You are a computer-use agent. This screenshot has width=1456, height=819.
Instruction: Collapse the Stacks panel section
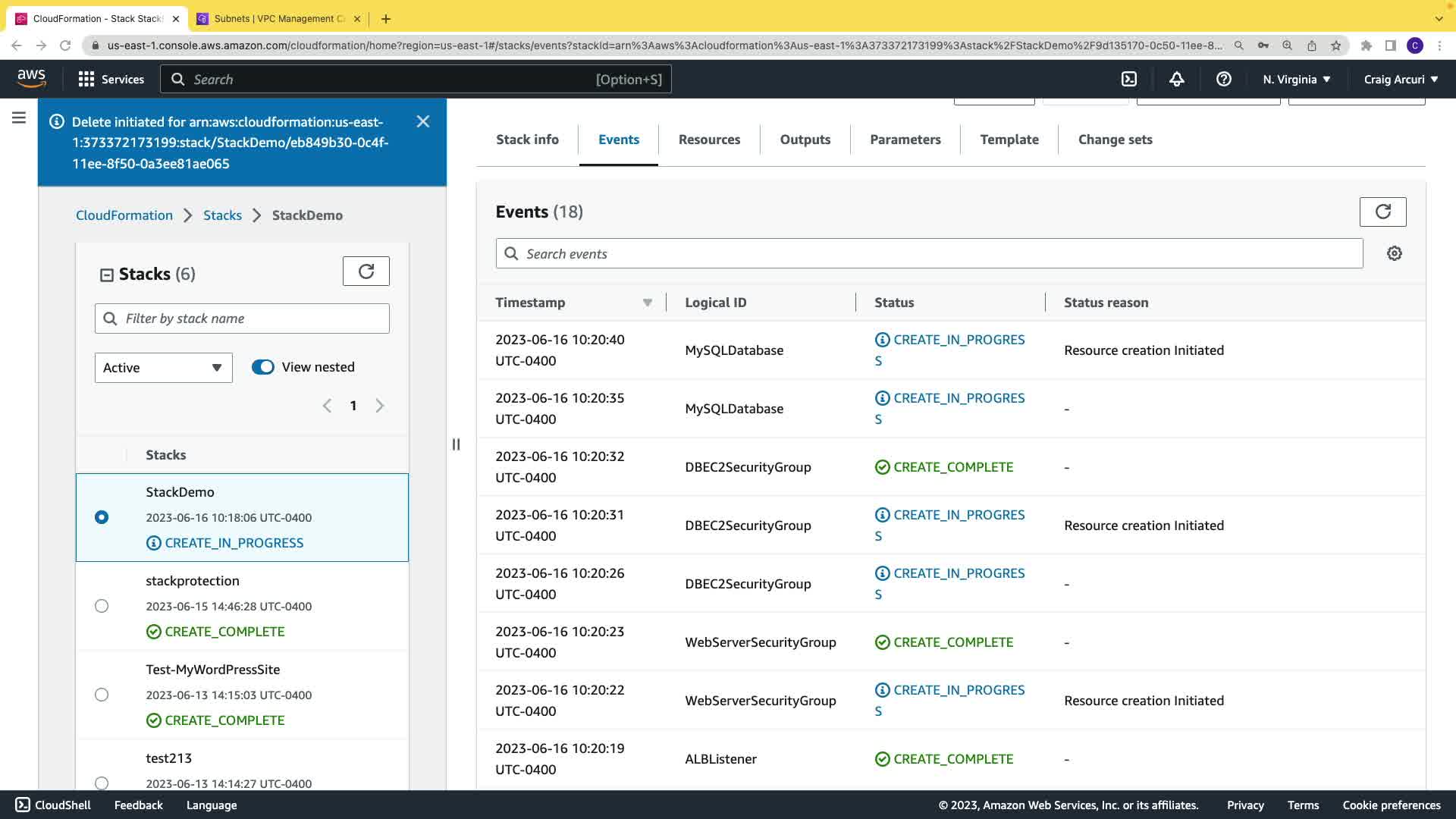[107, 275]
